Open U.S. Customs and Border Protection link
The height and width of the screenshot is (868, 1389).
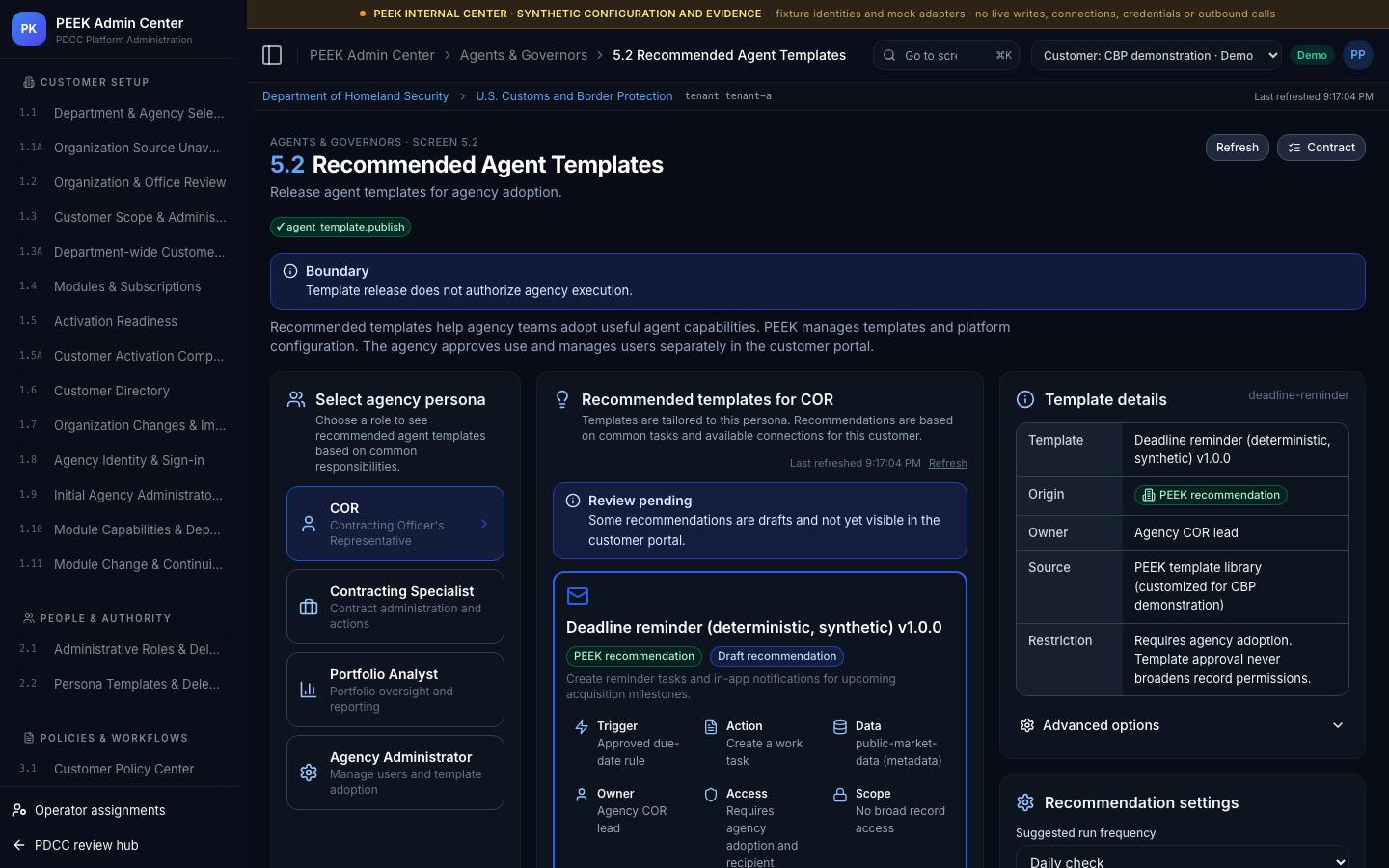tap(574, 96)
